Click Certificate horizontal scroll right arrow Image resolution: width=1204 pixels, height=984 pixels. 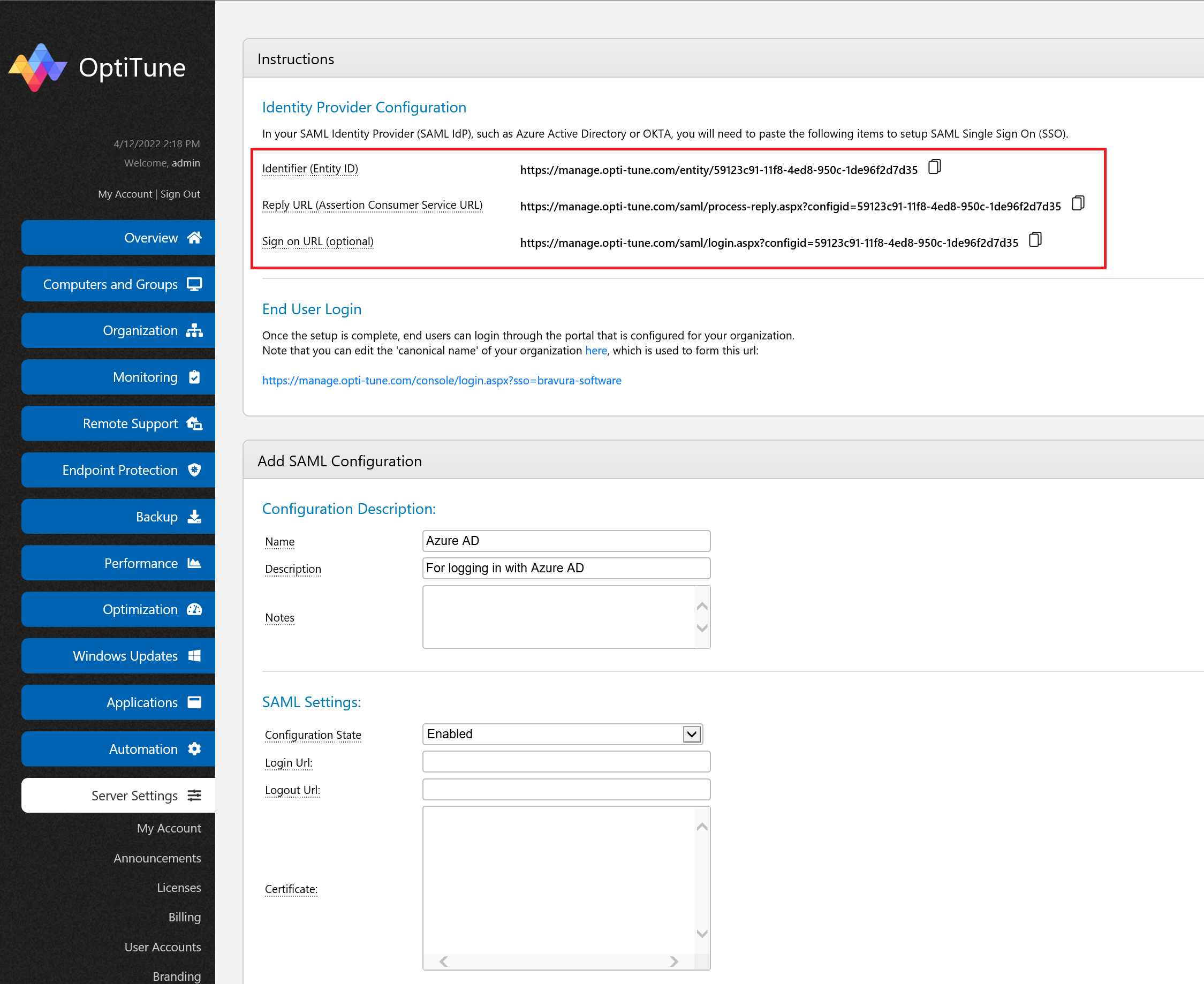click(x=674, y=962)
